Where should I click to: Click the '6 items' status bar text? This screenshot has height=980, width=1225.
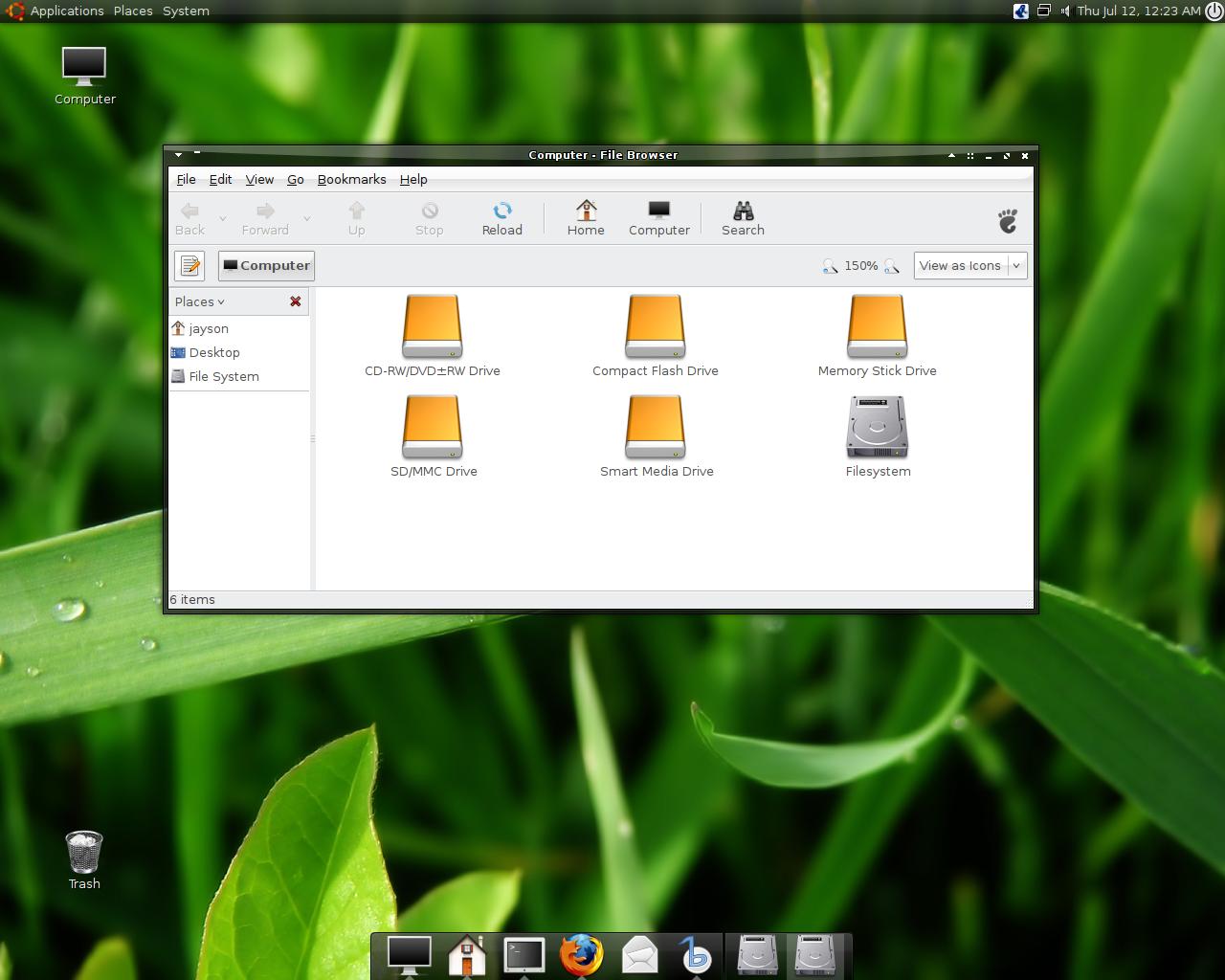(x=193, y=599)
